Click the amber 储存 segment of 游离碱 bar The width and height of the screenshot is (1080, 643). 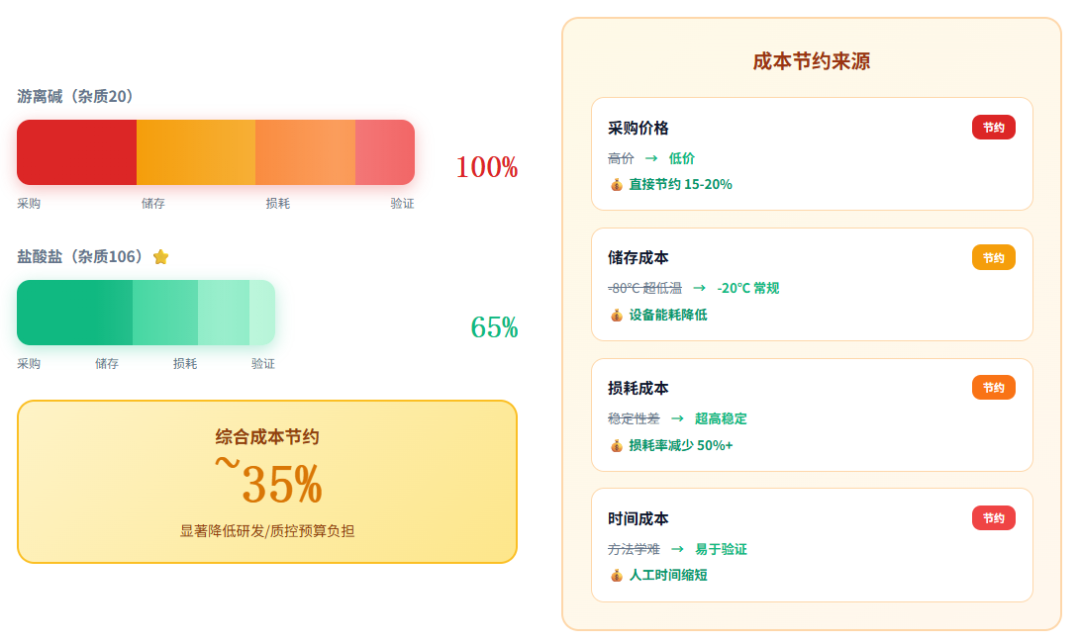195,152
